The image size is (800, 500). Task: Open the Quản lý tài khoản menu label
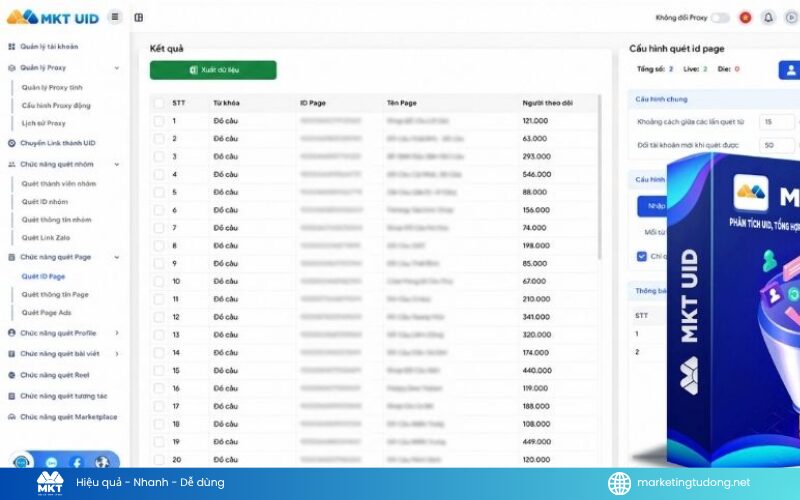coord(49,46)
